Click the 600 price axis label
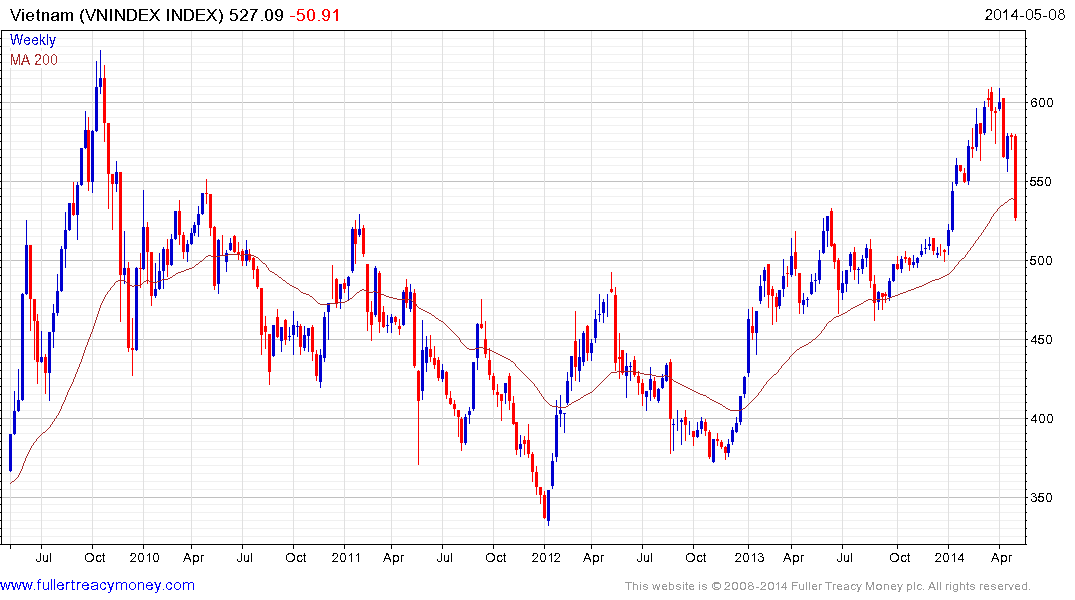The height and width of the screenshot is (600, 1075). pos(1041,103)
